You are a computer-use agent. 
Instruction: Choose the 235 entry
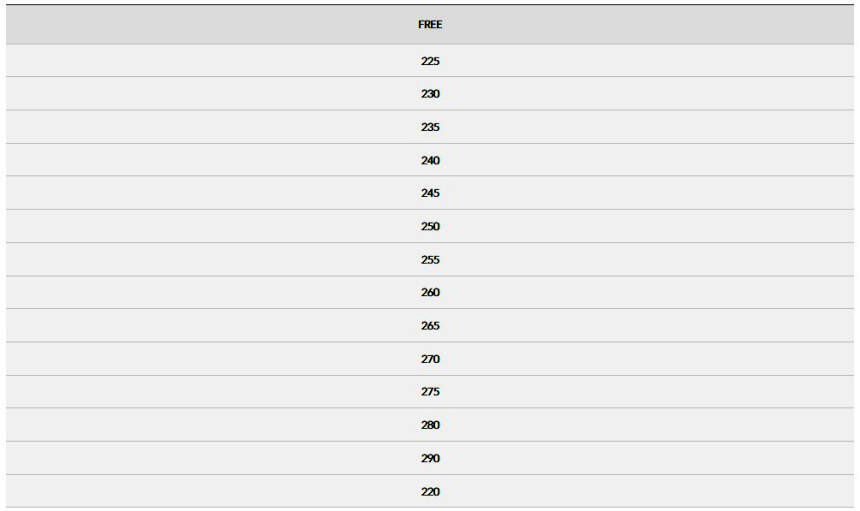click(430, 127)
